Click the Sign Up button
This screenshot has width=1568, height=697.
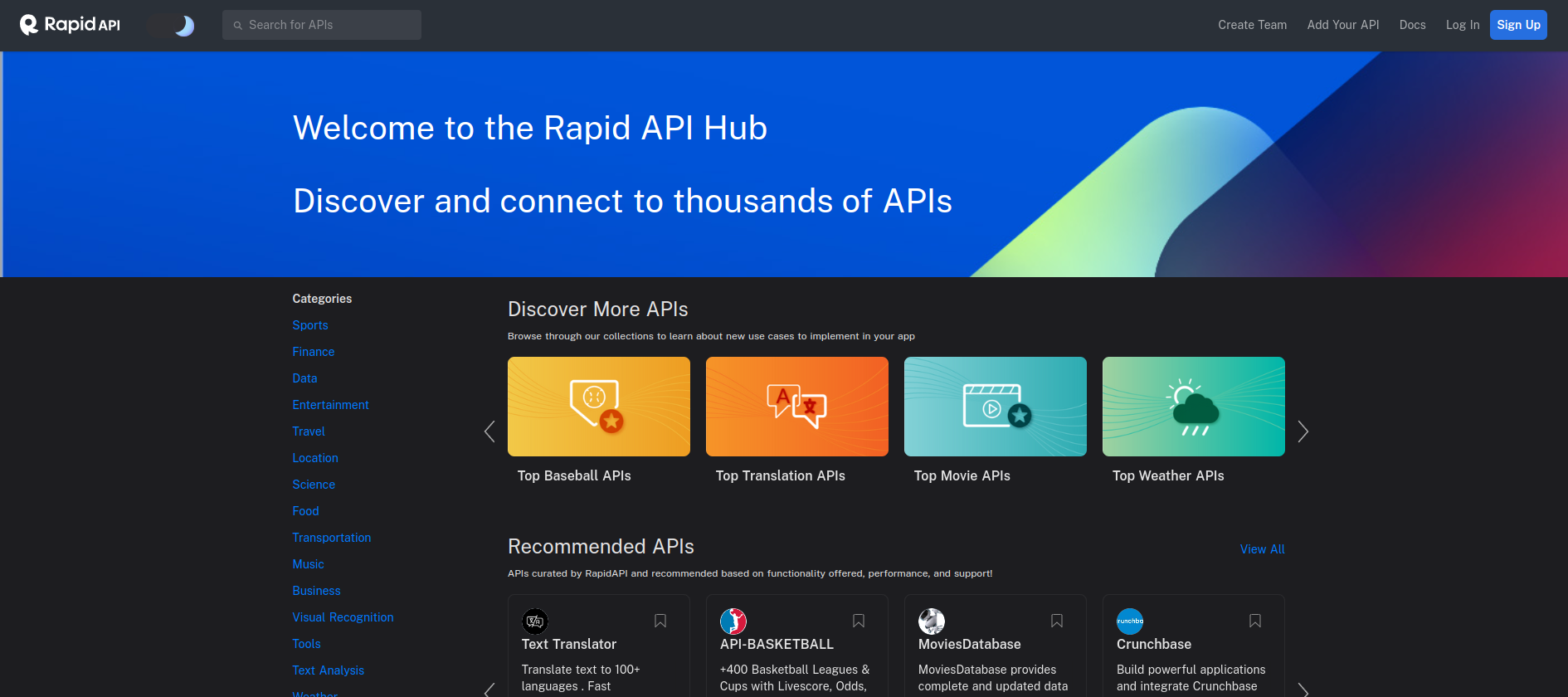[x=1518, y=25]
